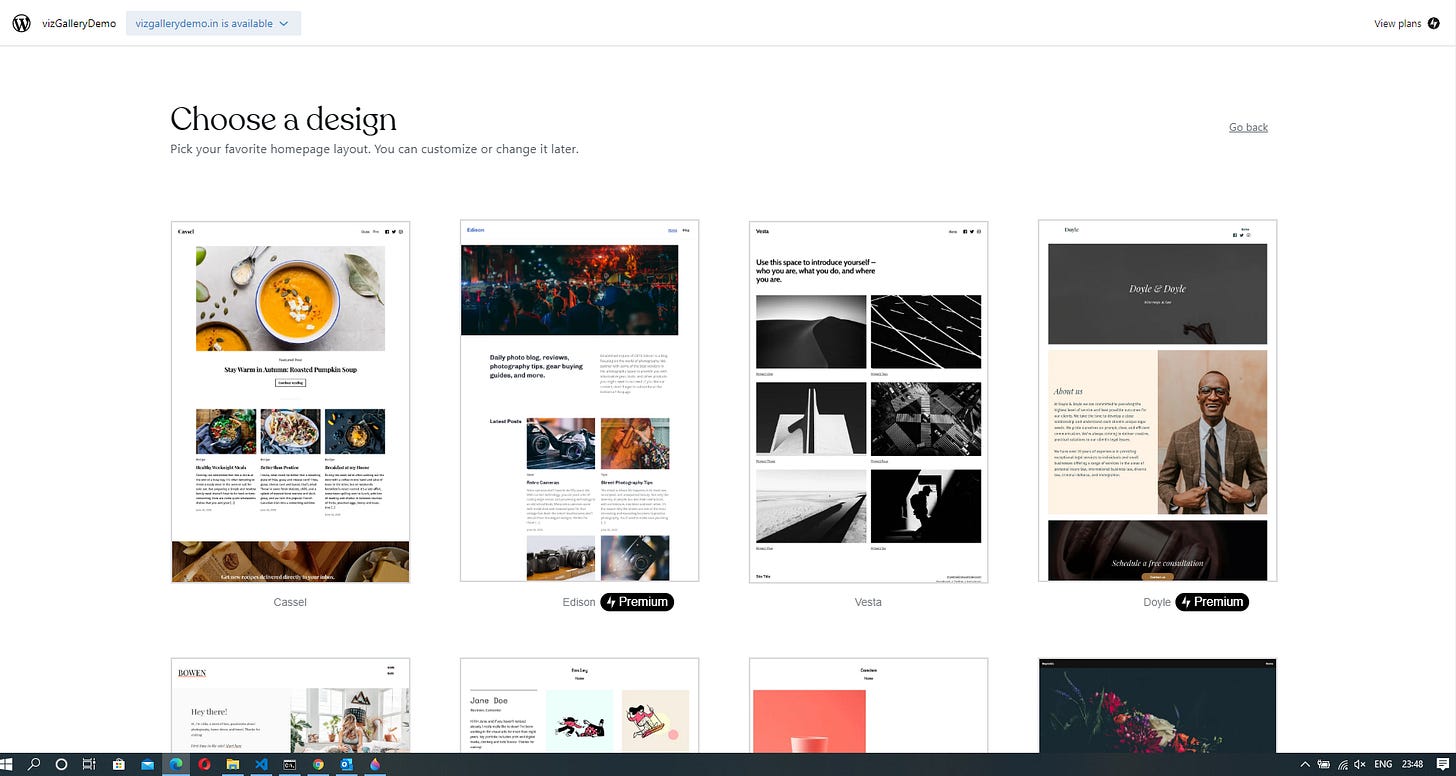Click the vizGalleryDemo site name
The width and height of the screenshot is (1456, 776).
[x=79, y=24]
